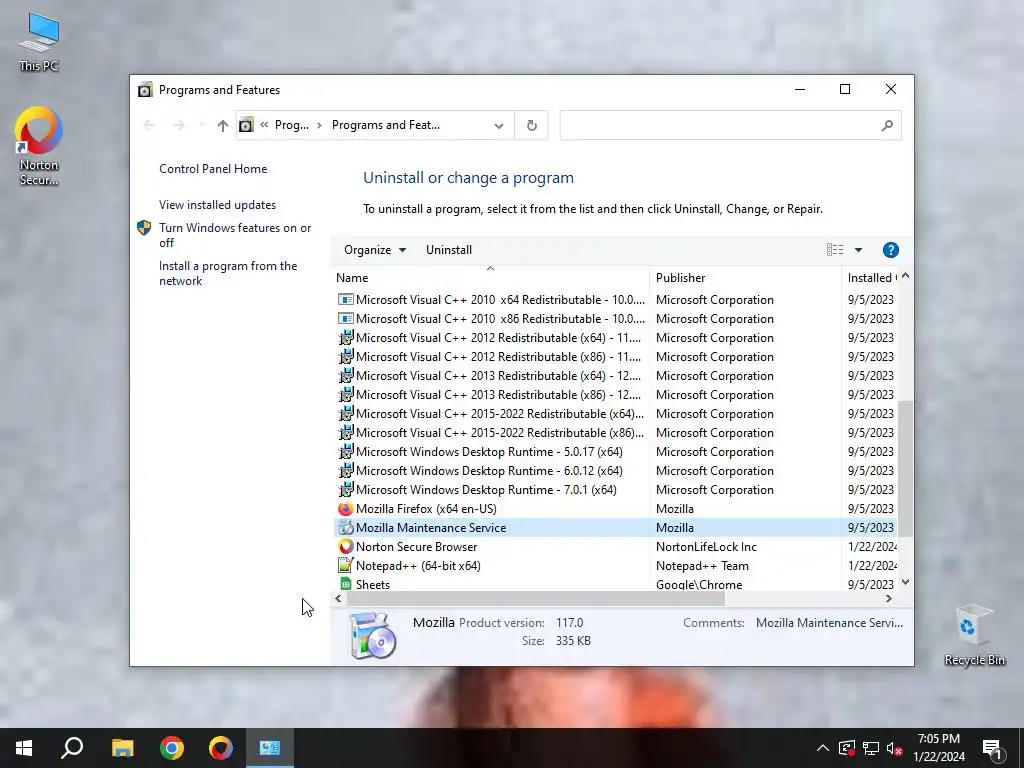
Task: Click the Notepad++ row icon
Action: (x=345, y=566)
